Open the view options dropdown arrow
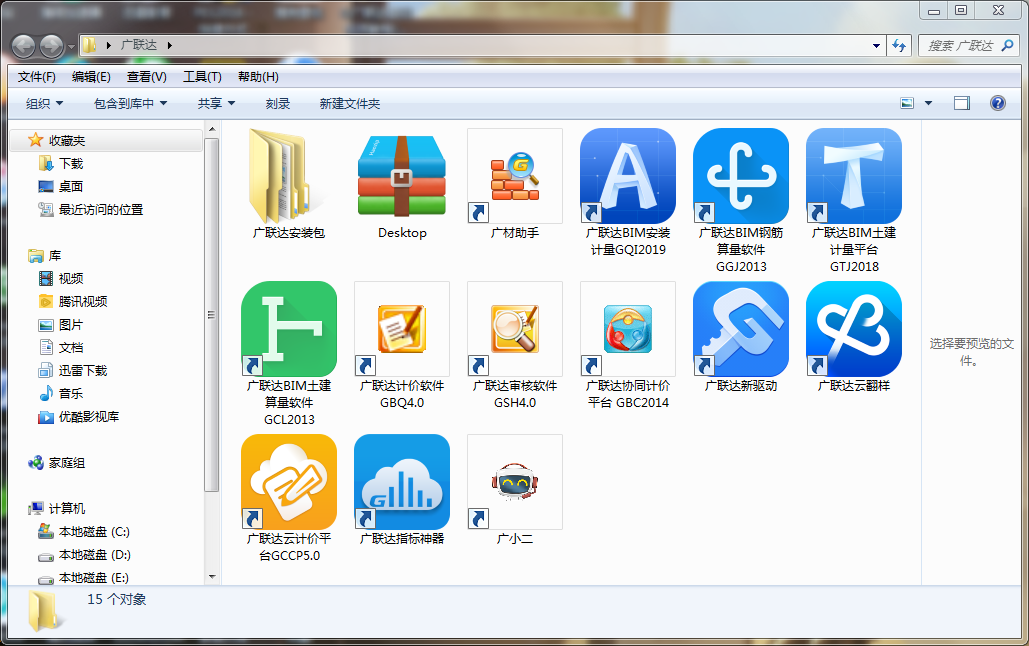The height and width of the screenshot is (646, 1029). [929, 103]
